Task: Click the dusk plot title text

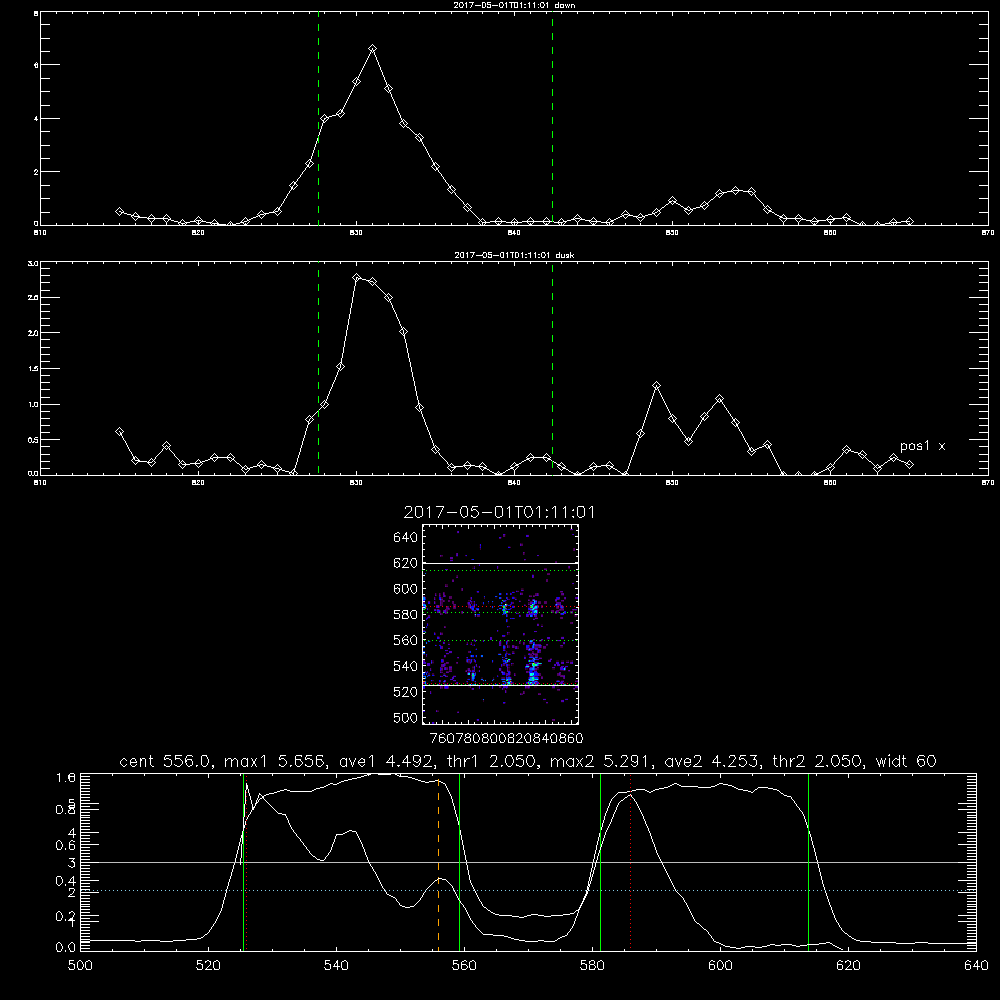Action: point(514,255)
